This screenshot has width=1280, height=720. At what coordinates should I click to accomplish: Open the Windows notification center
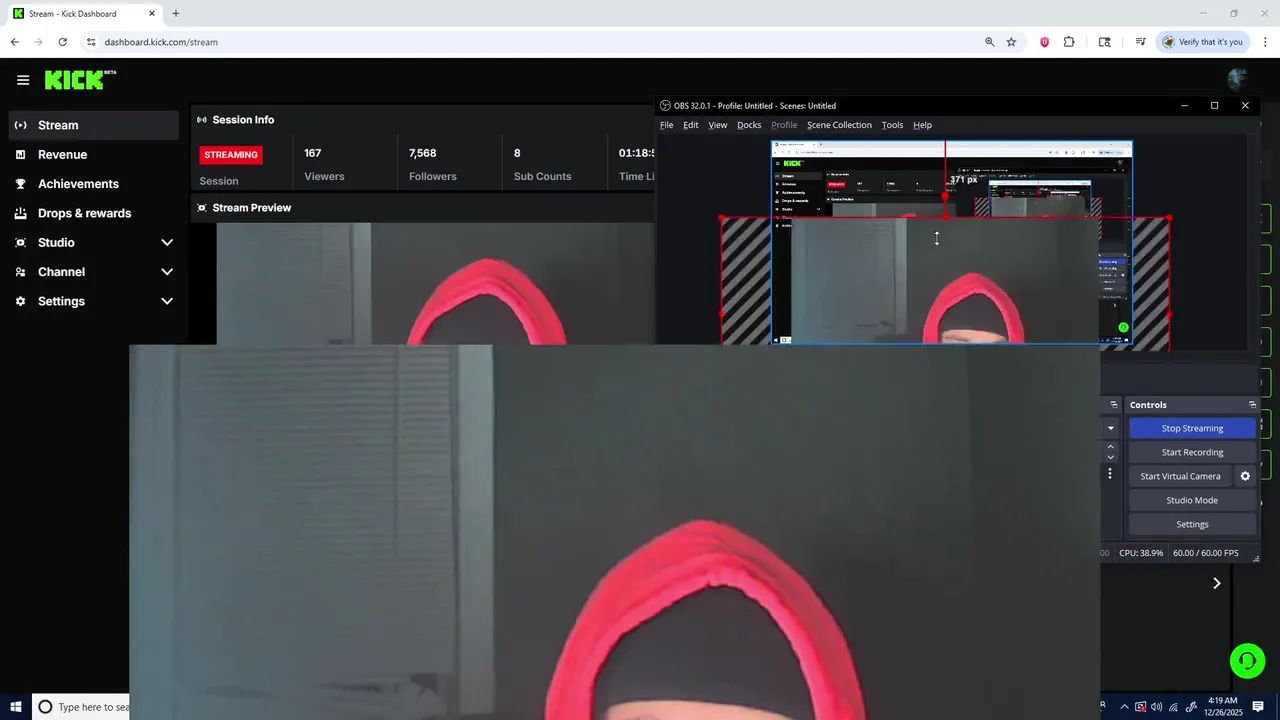tap(1258, 707)
